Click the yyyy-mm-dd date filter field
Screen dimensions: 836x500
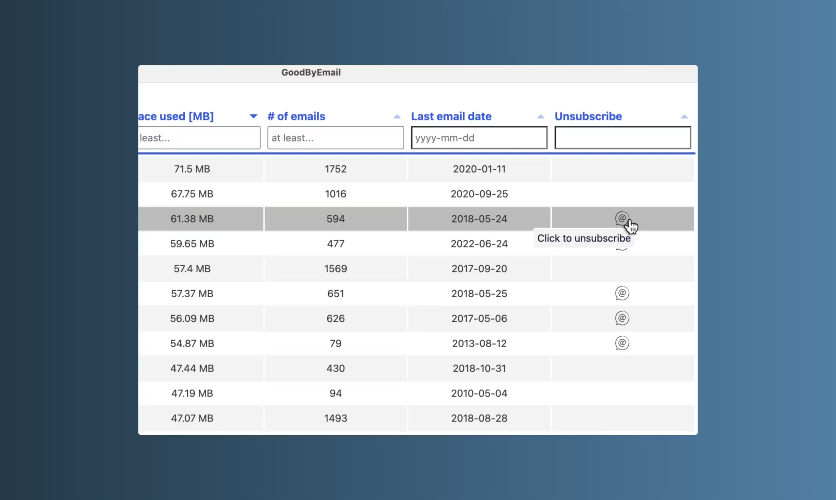coord(479,138)
